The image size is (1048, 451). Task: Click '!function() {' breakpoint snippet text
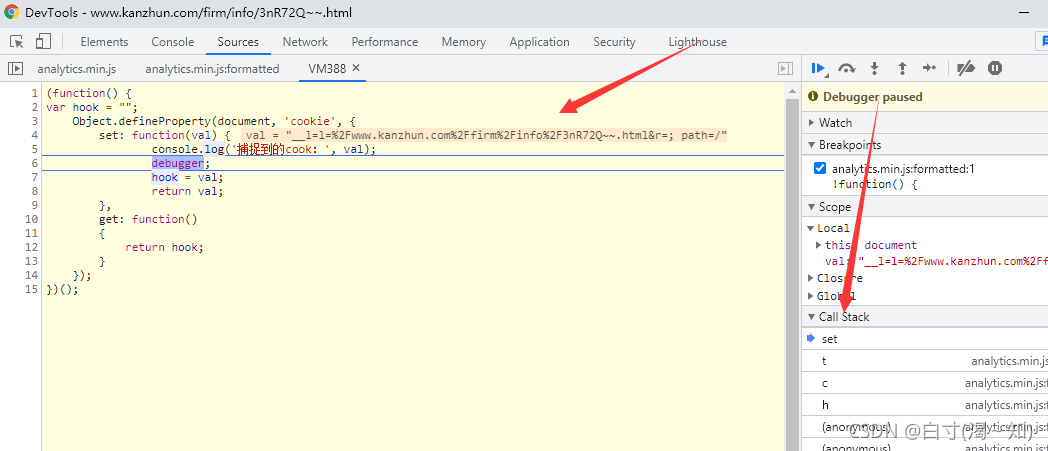tap(874, 184)
